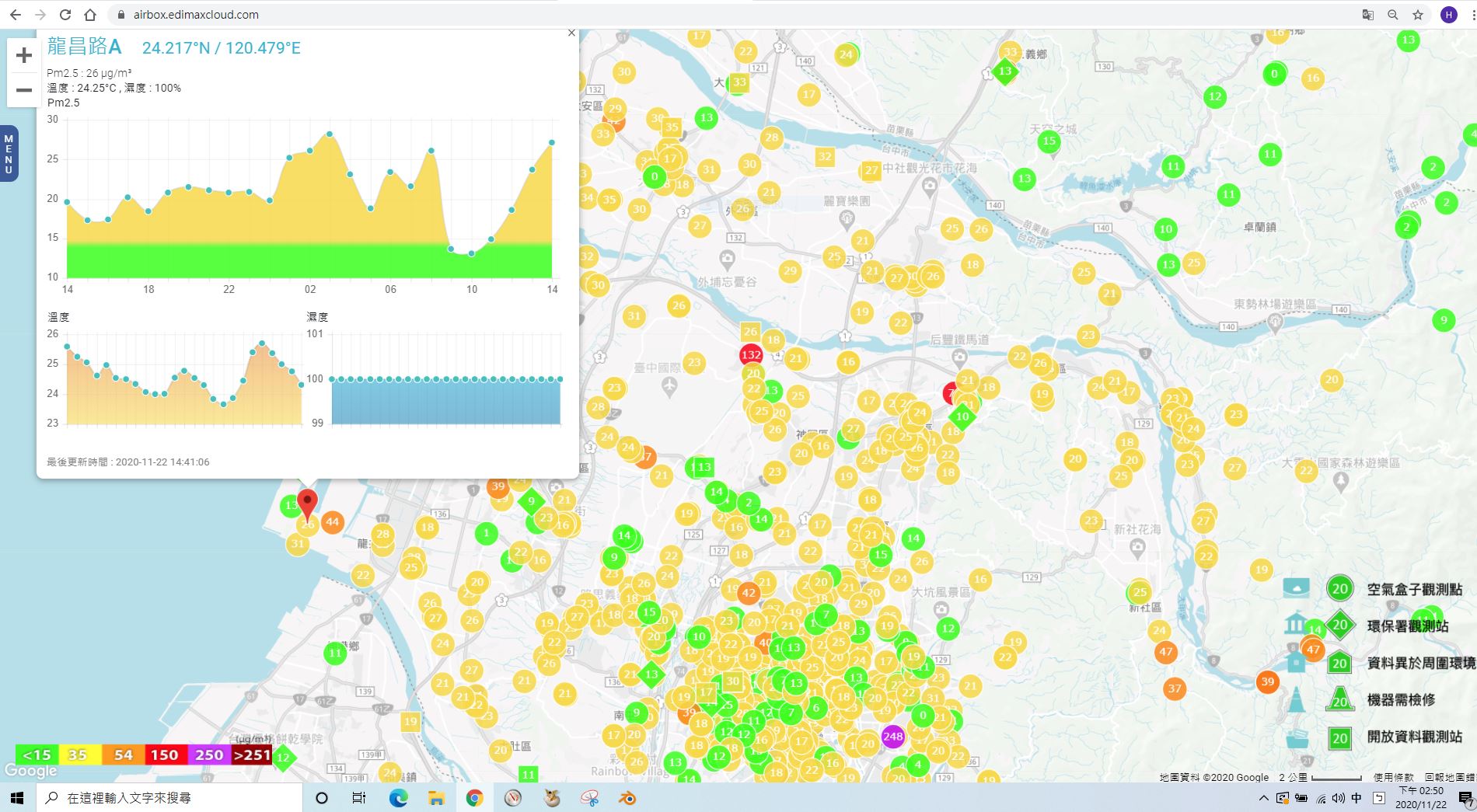Click the purple 250 scale swatch

[x=209, y=754]
